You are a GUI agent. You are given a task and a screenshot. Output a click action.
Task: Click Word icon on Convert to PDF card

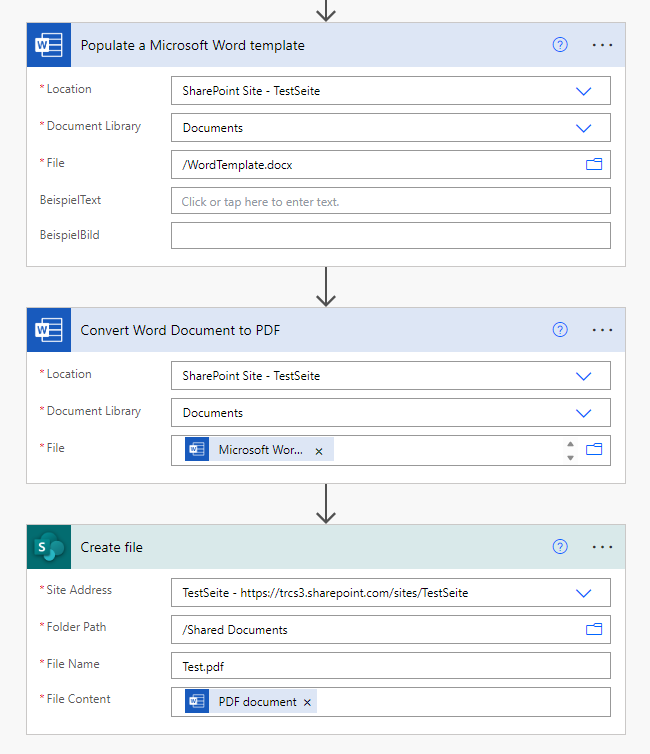[49, 330]
